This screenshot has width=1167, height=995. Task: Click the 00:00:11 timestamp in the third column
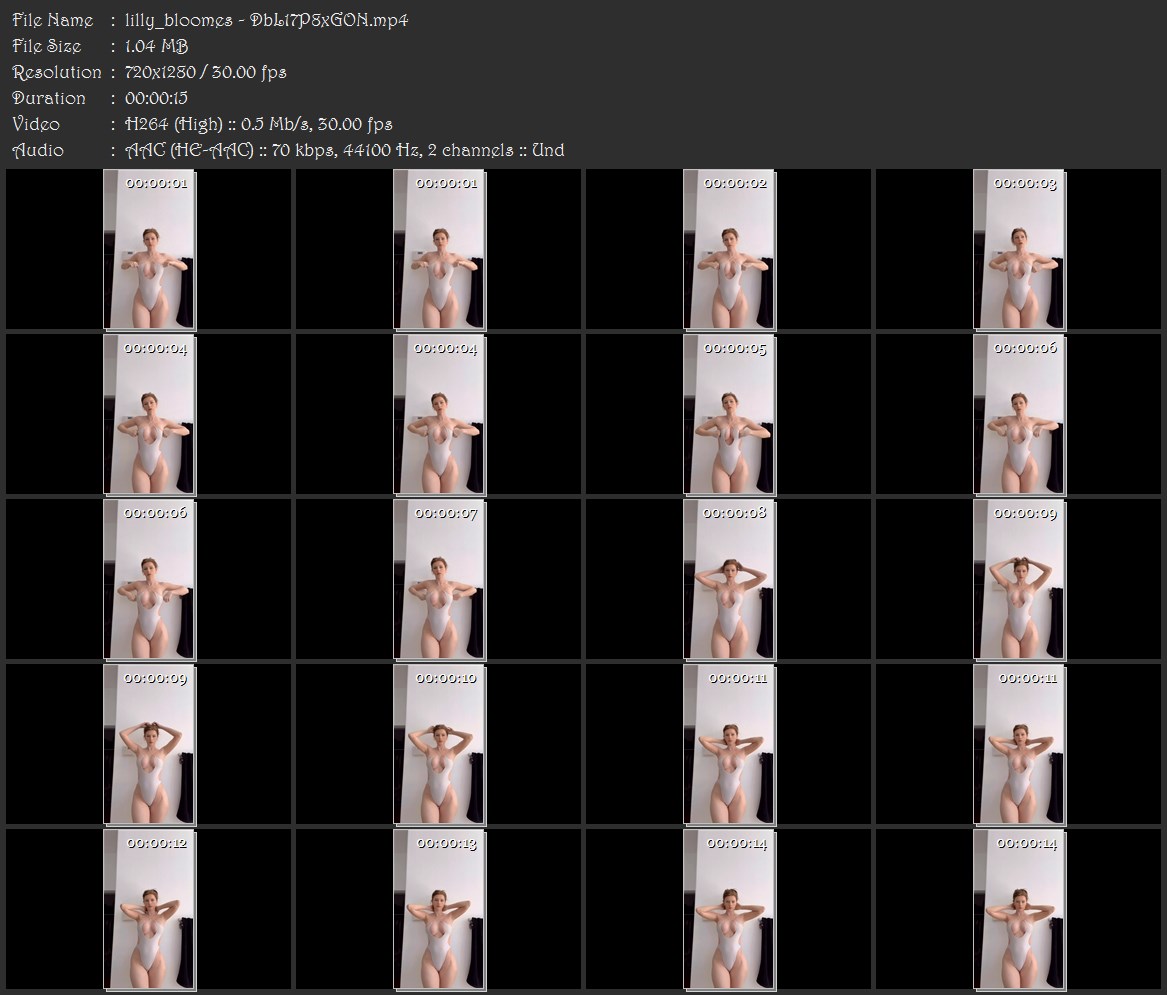[x=738, y=678]
